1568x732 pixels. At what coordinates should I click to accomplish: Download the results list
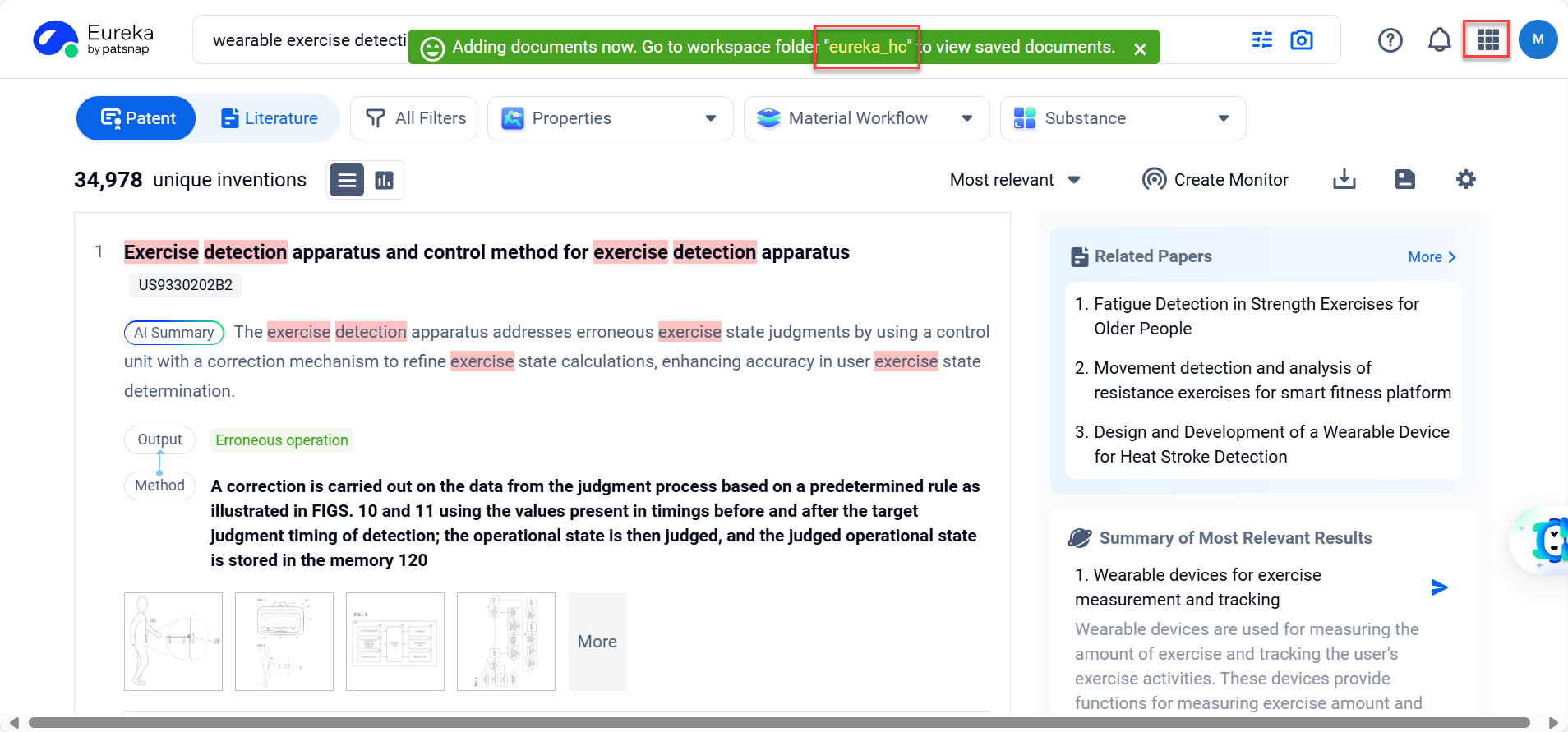(x=1344, y=179)
